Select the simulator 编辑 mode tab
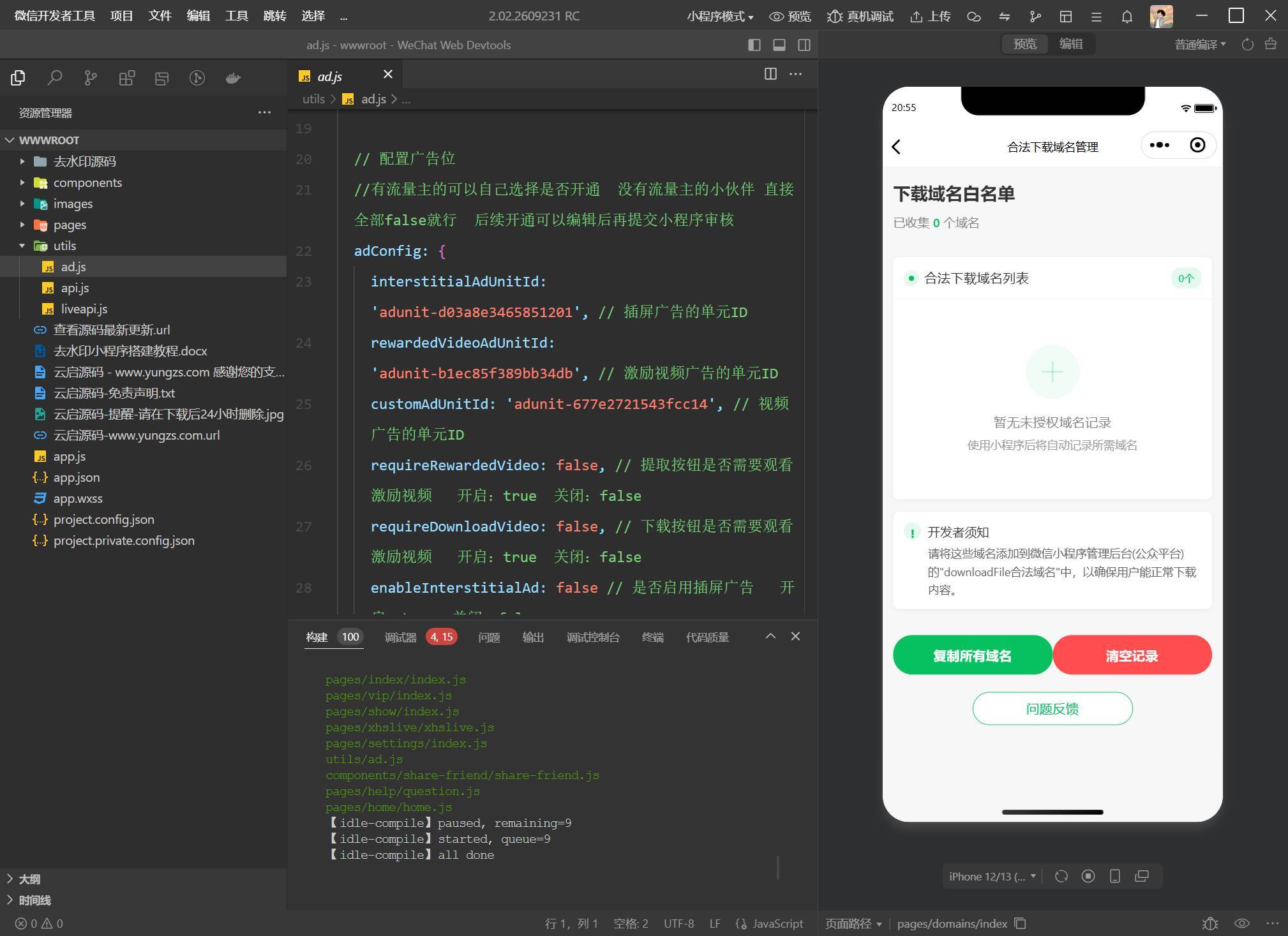Screen dimensions: 1288x936 click(x=1070, y=44)
